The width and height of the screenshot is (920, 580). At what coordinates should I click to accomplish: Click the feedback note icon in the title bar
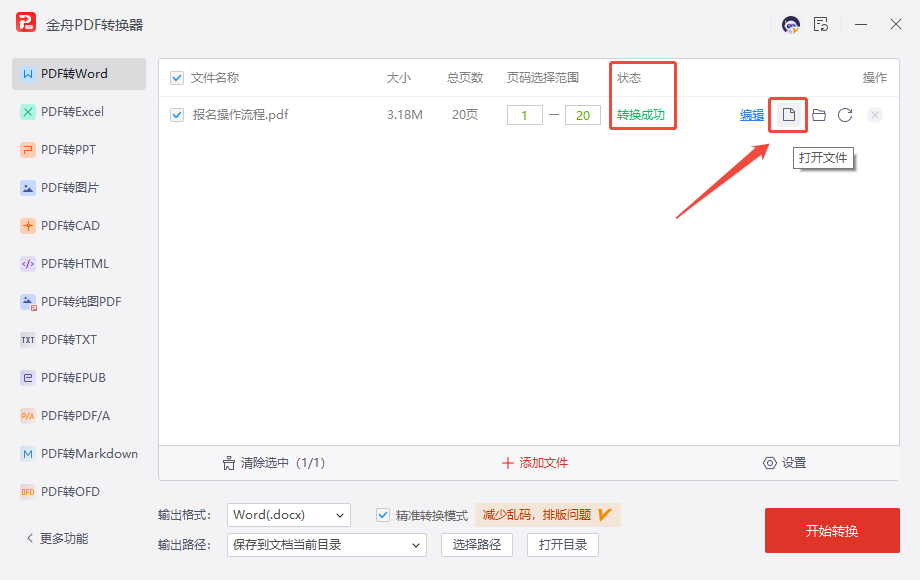click(x=821, y=25)
